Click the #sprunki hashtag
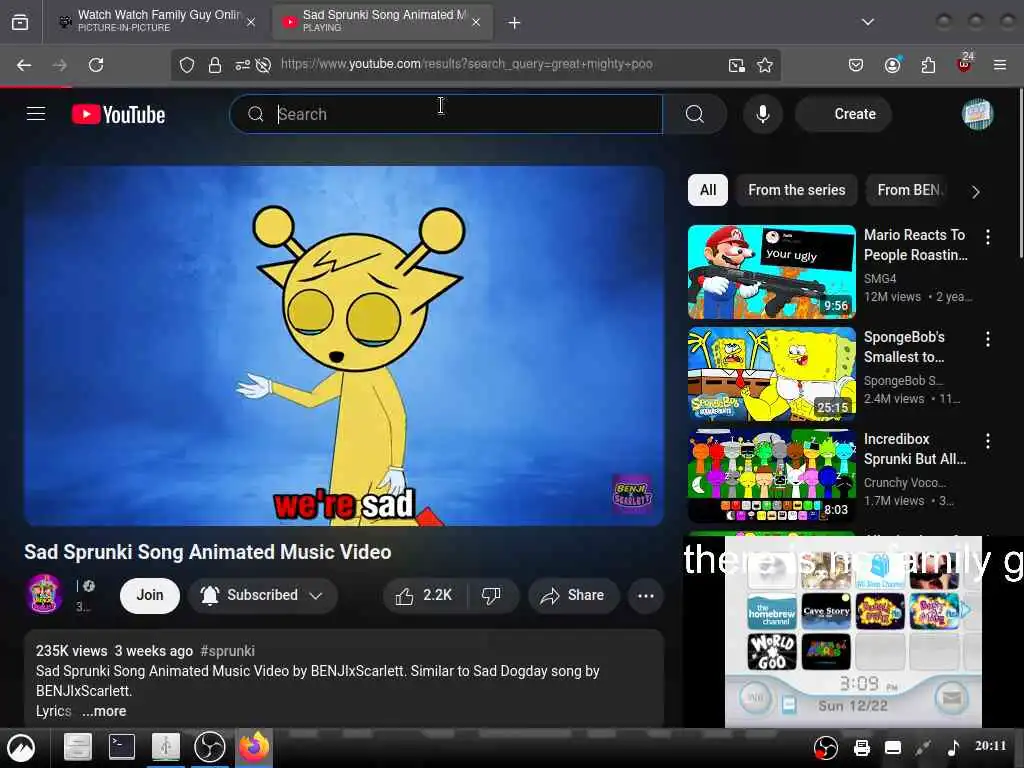 coord(227,650)
